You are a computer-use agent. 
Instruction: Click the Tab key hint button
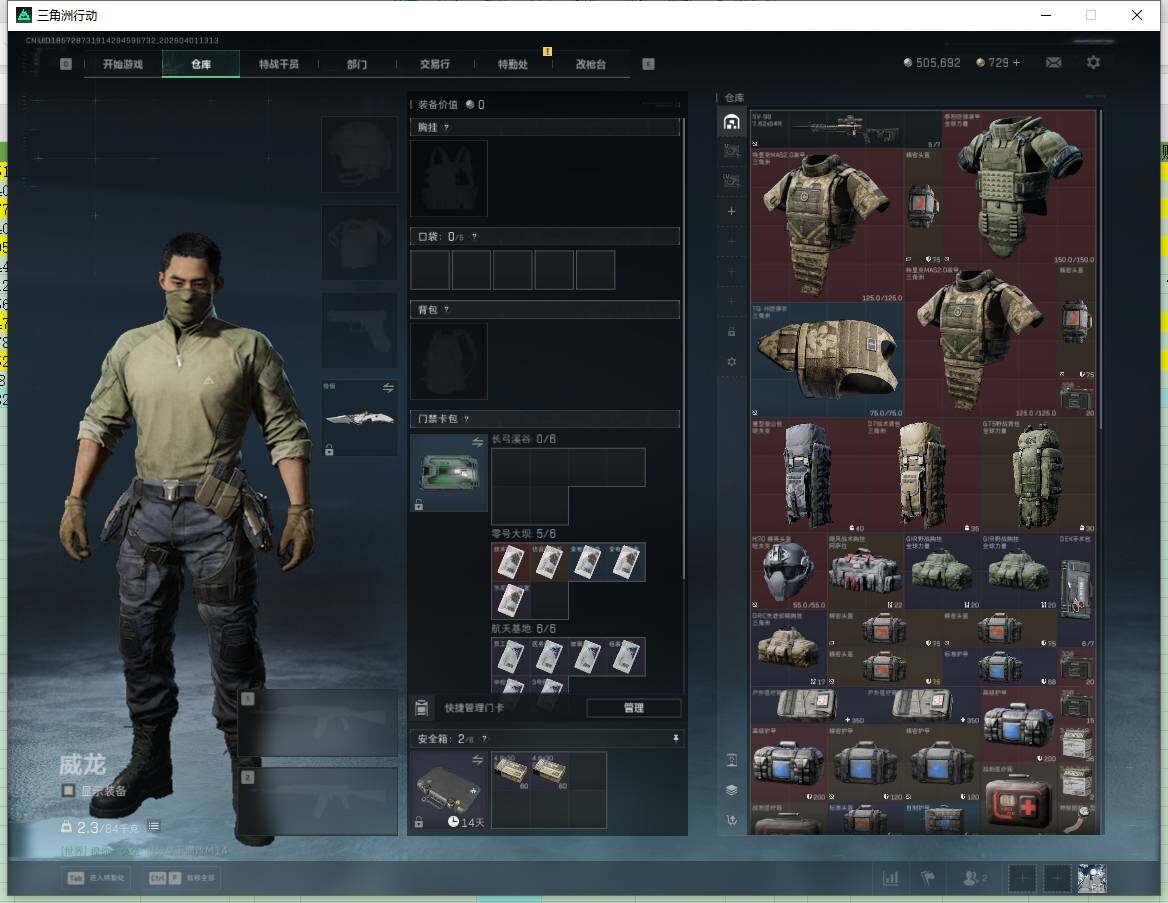(x=96, y=878)
